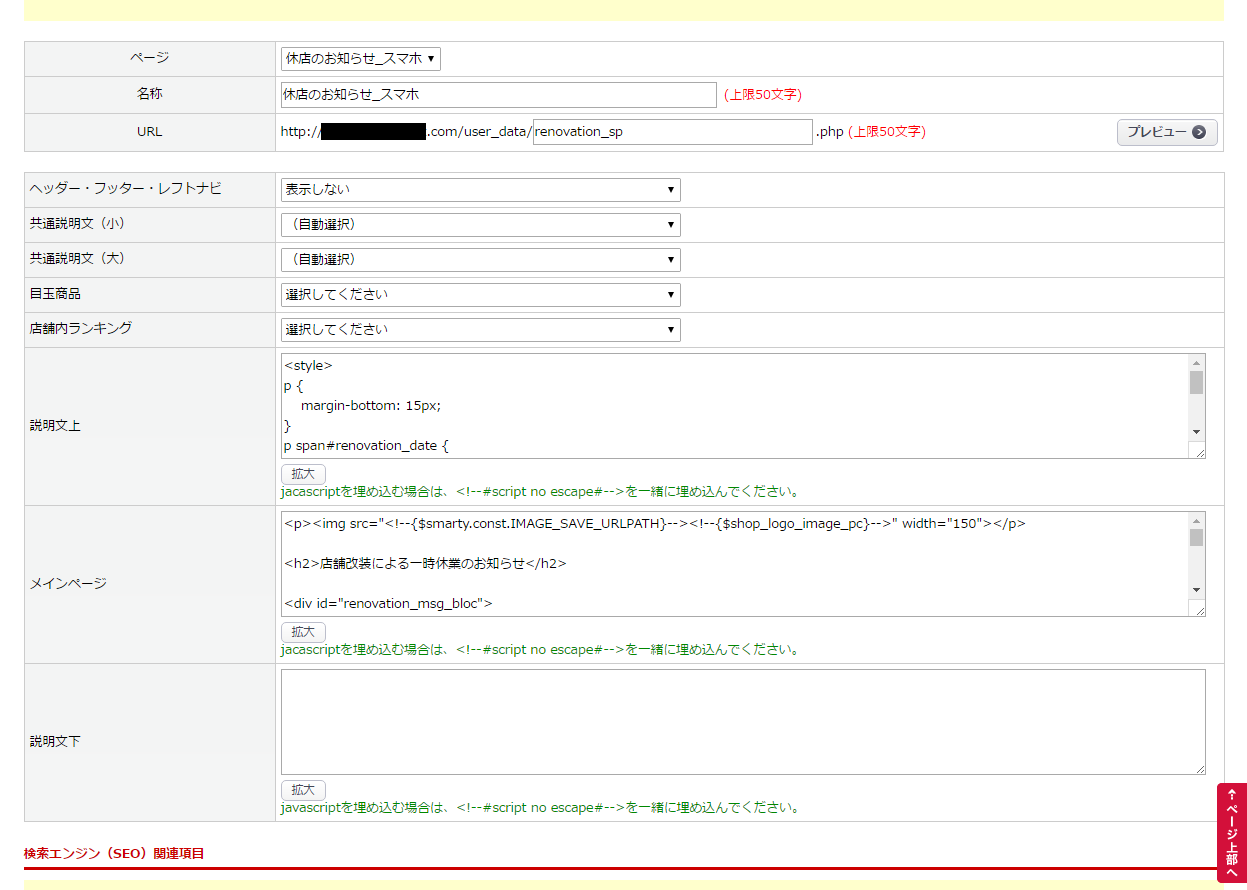Expand the 共通説明文（小） dropdown
The width and height of the screenshot is (1247, 890).
[480, 225]
